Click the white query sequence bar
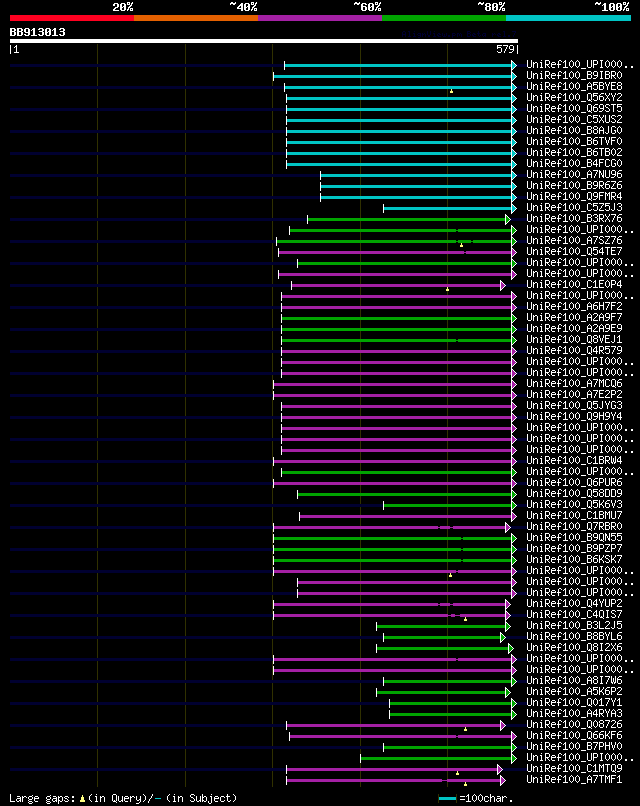Image resolution: width=640 pixels, height=806 pixels. pos(264,41)
